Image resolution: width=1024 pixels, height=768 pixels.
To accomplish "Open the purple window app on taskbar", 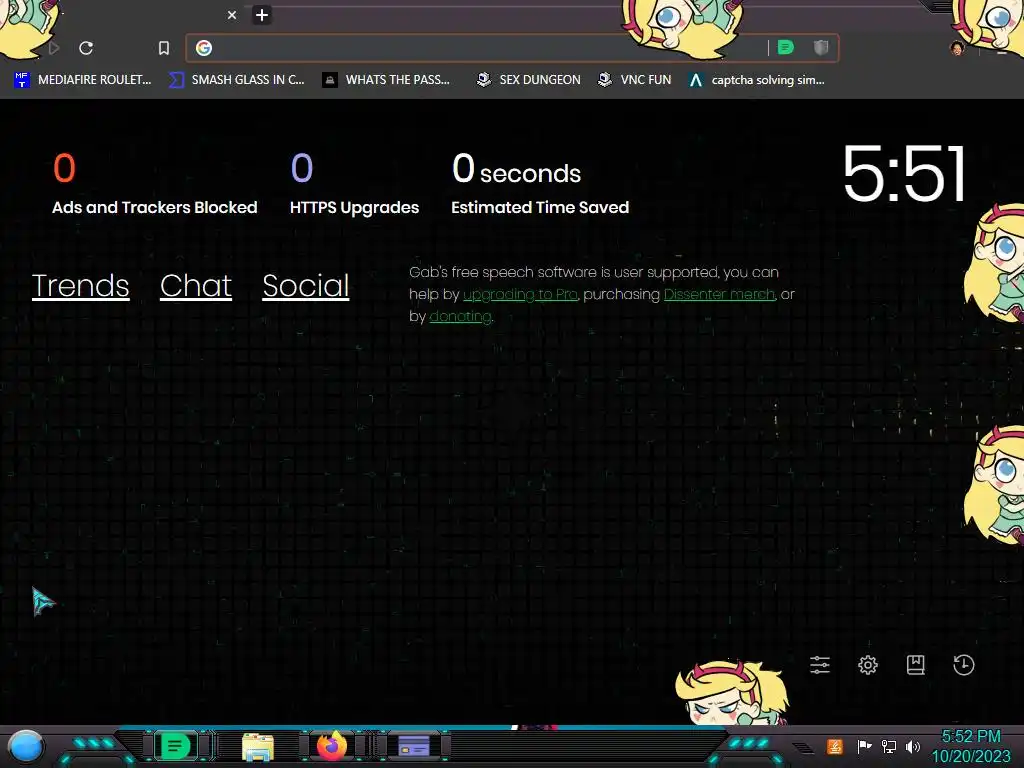I will click(414, 746).
